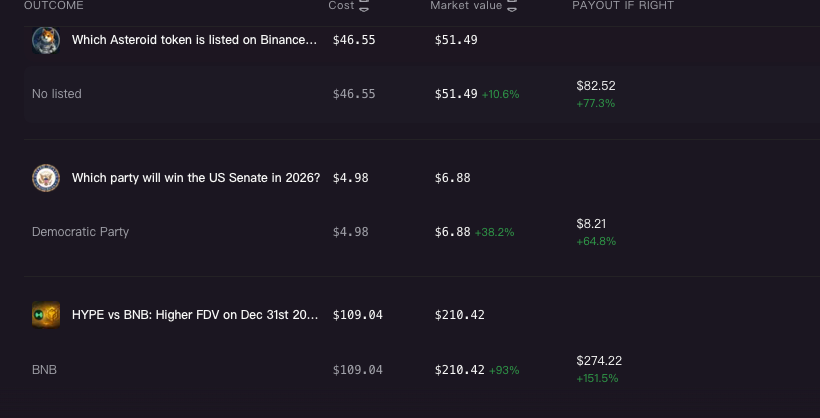Image resolution: width=820 pixels, height=418 pixels.
Task: Open the Asteroid token market dog icon
Action: tap(46, 40)
